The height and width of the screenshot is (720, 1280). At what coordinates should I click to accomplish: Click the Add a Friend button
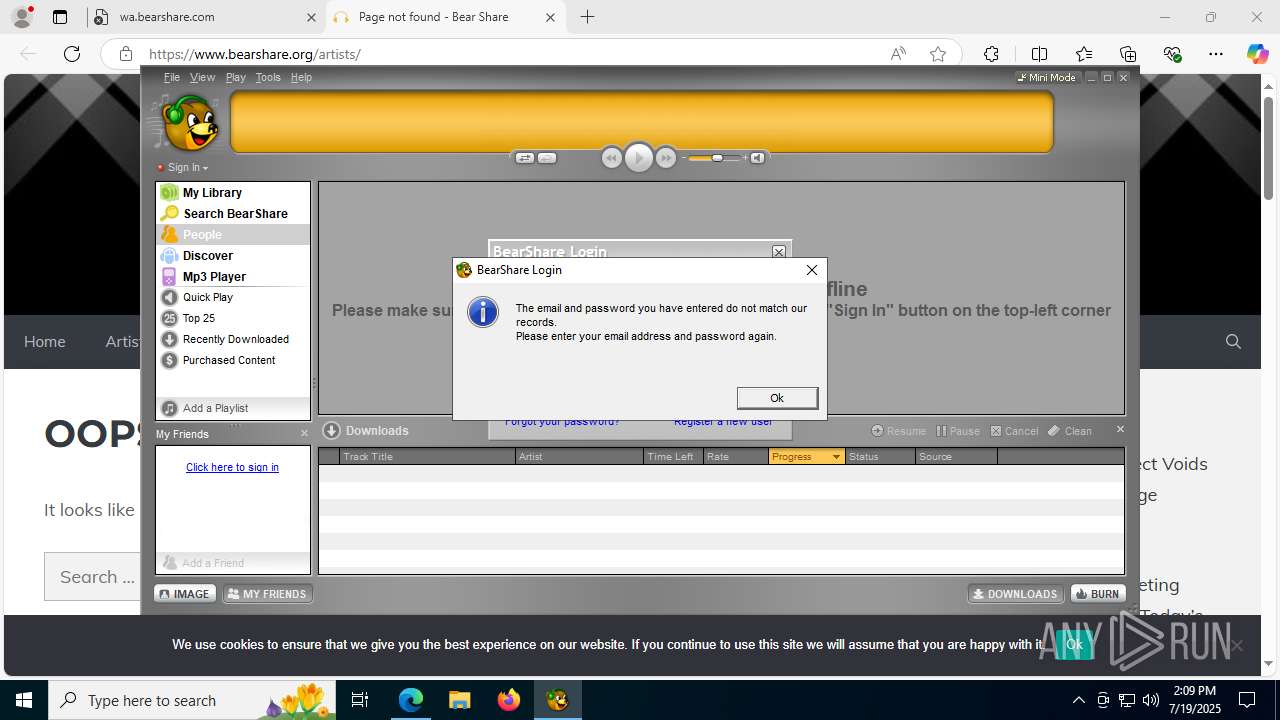pyautogui.click(x=233, y=563)
